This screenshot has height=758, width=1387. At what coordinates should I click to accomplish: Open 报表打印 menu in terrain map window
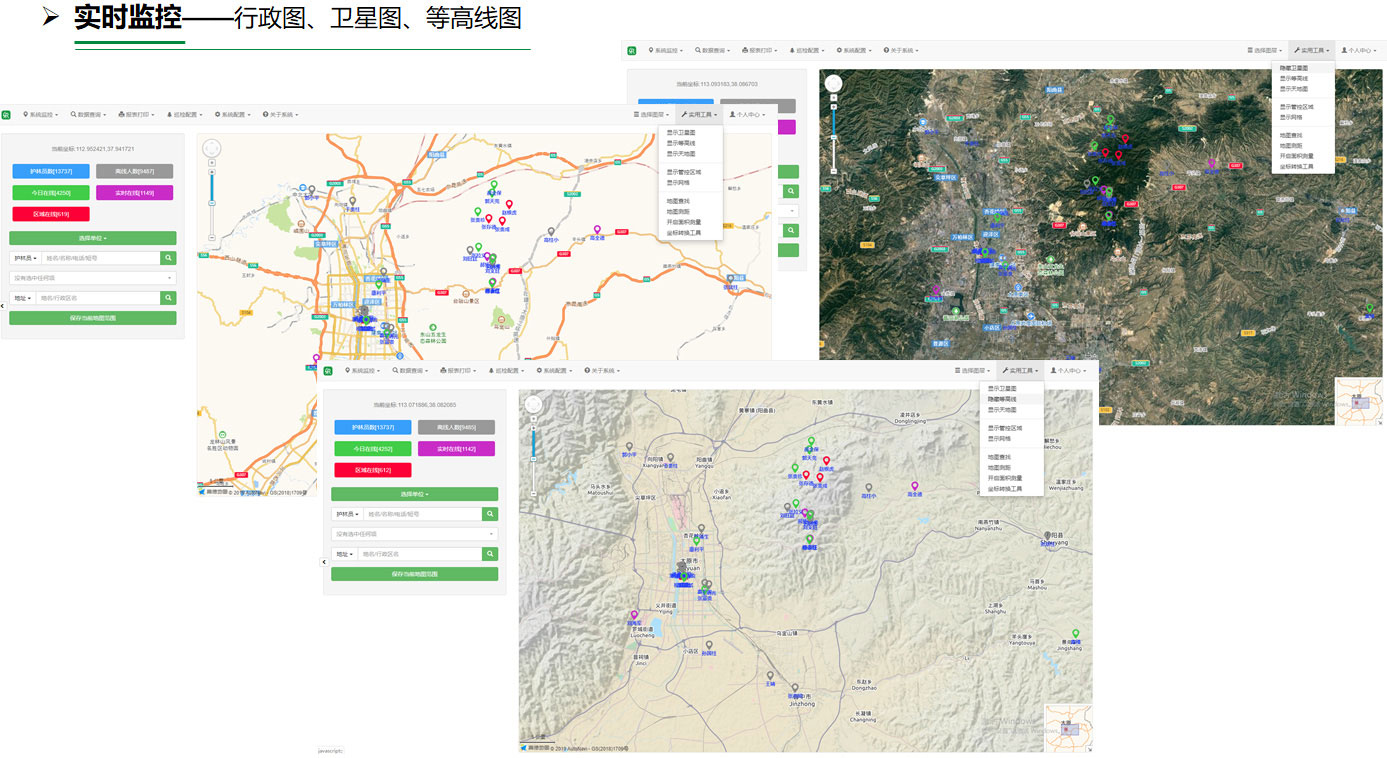click(x=460, y=371)
